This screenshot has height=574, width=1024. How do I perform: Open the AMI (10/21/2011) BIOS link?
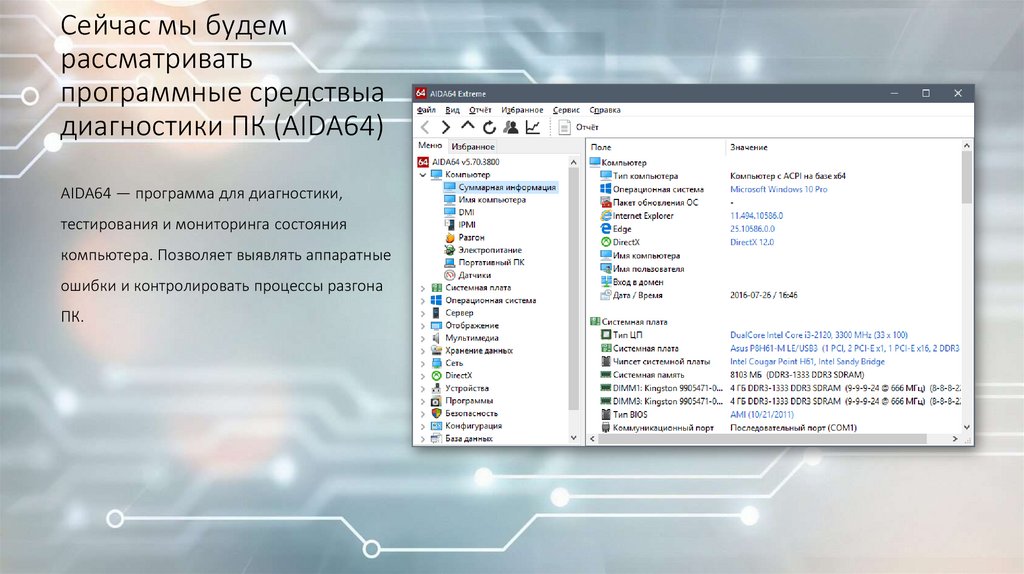pyautogui.click(x=761, y=415)
